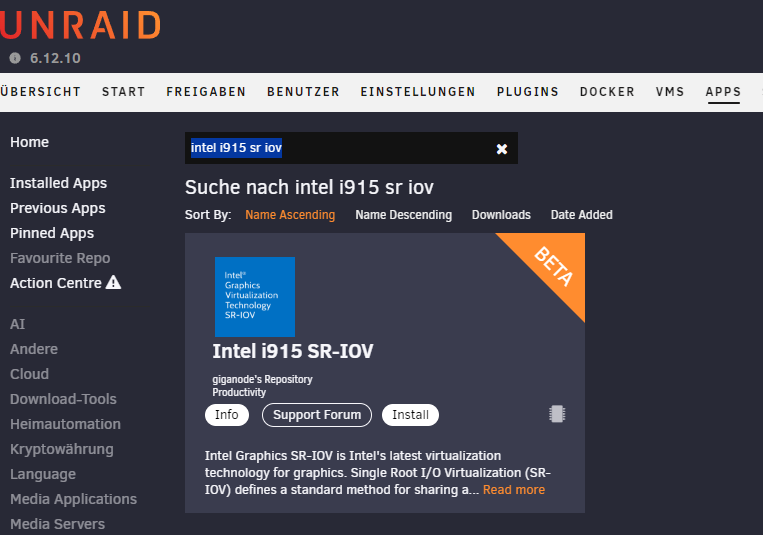The height and width of the screenshot is (535, 763).
Task: Click the plugin chip icon on the app card
Action: tap(557, 414)
